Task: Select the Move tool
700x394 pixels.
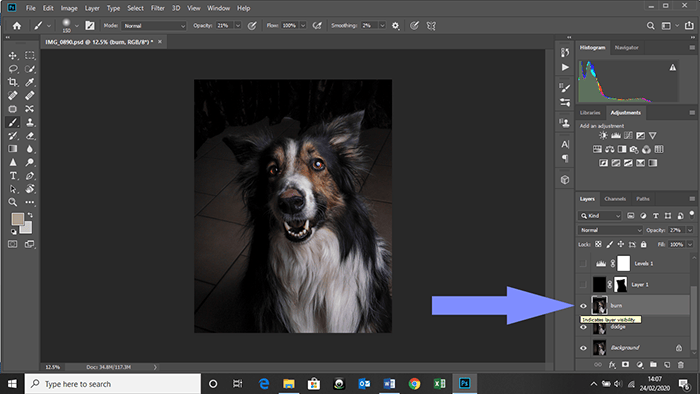Action: point(12,55)
